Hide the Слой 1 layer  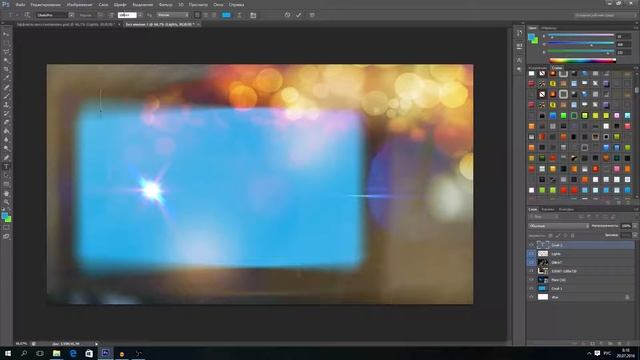tap(531, 288)
